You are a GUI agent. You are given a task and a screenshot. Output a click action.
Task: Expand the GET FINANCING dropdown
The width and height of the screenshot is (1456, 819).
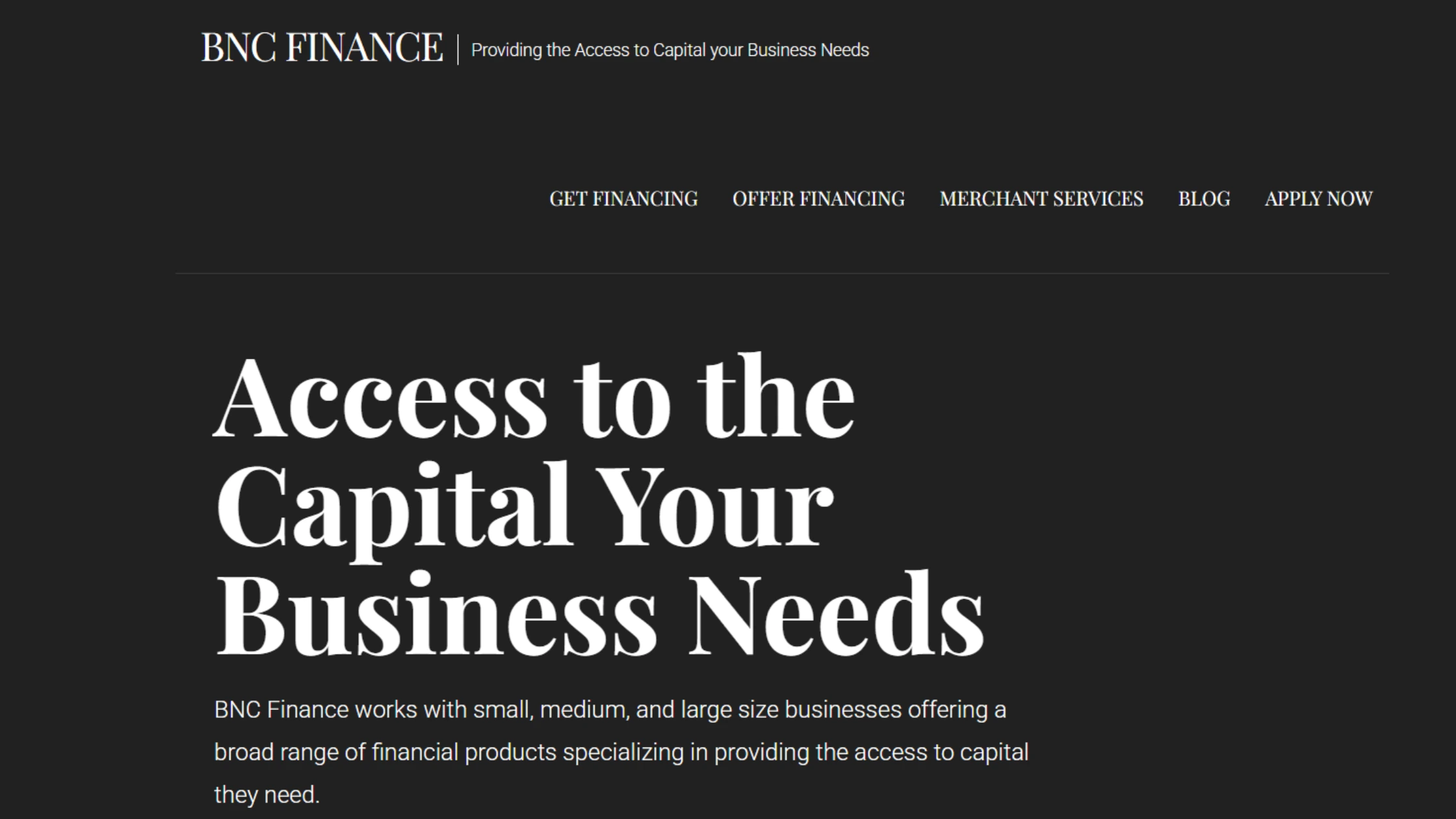coord(623,200)
